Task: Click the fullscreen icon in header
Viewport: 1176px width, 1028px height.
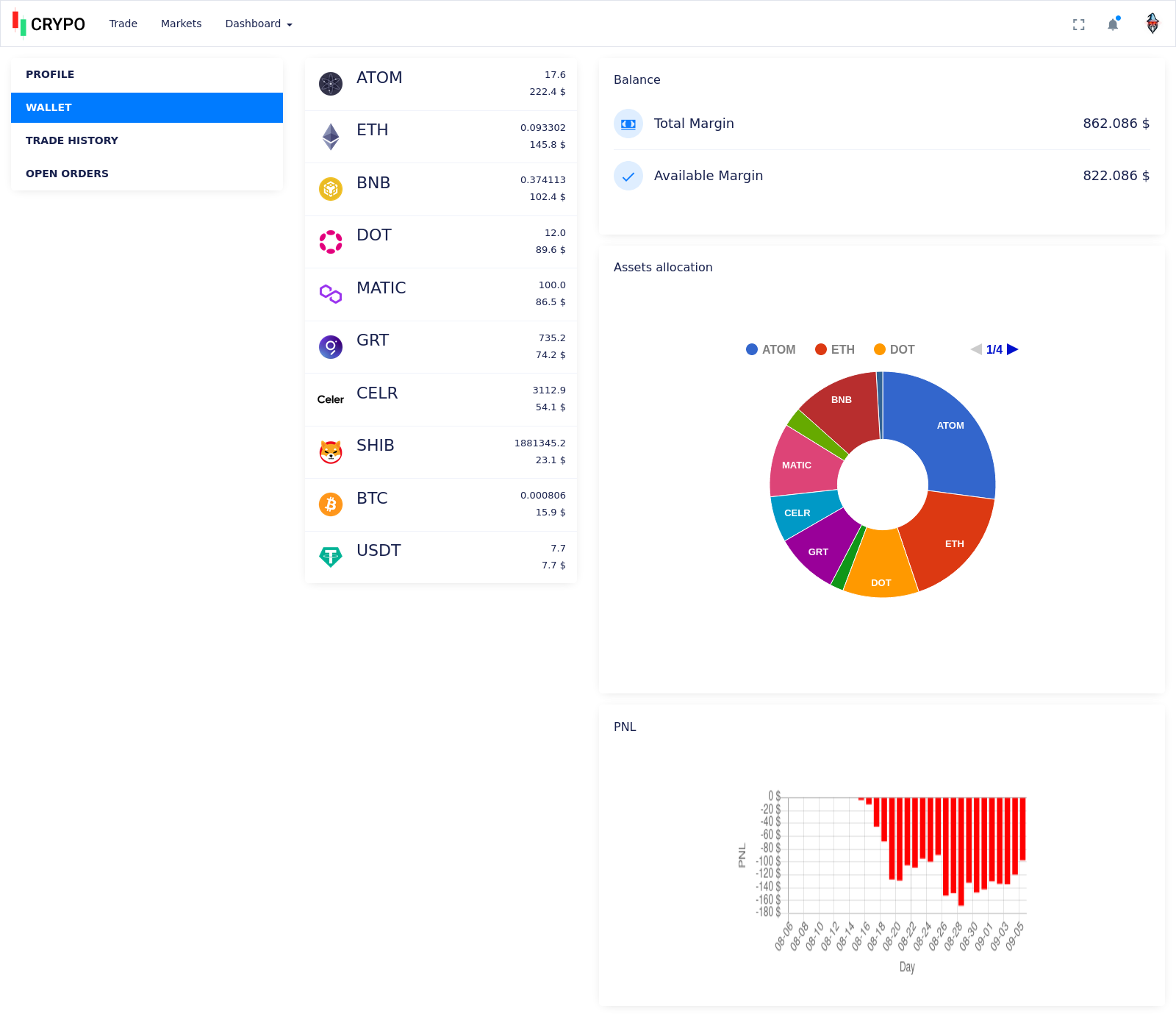Action: (1078, 24)
